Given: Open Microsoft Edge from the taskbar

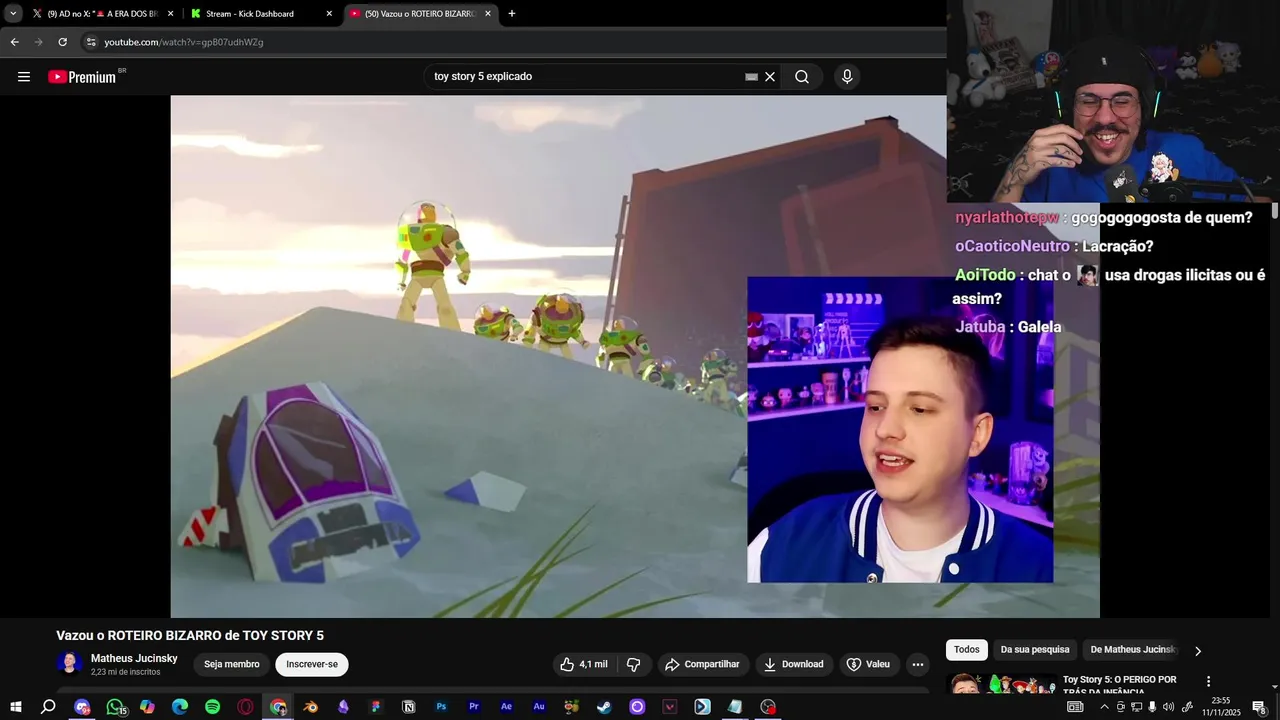Looking at the screenshot, I should tap(180, 707).
